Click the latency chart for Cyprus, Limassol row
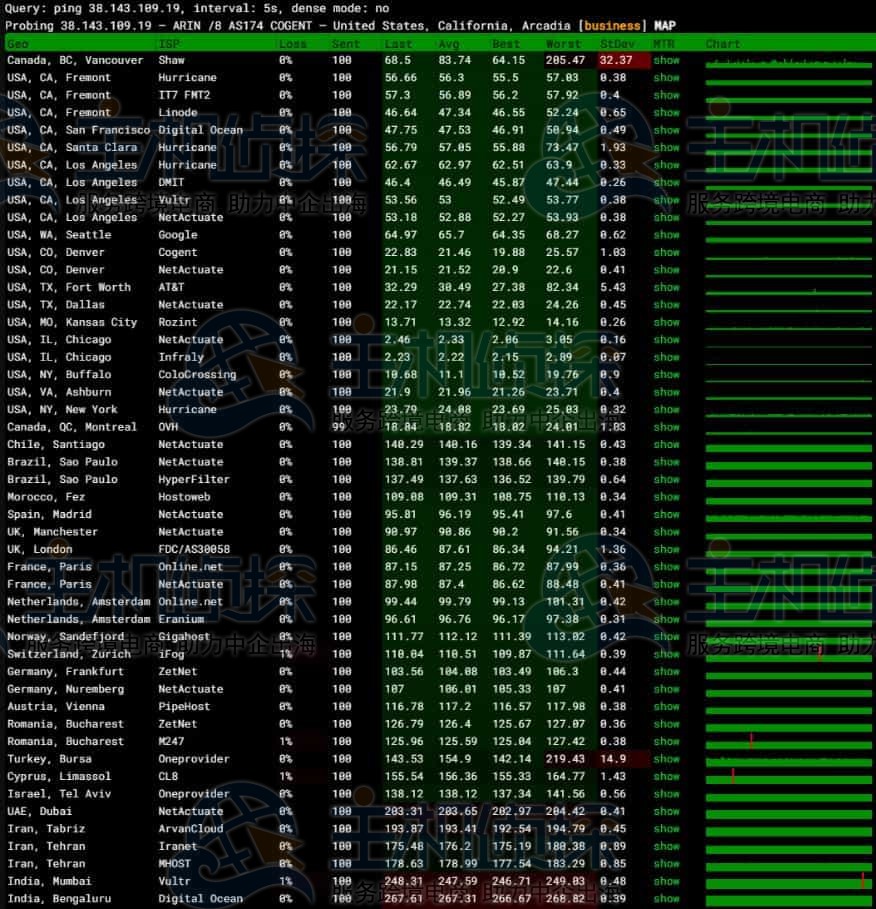The height and width of the screenshot is (909, 876). (788, 777)
